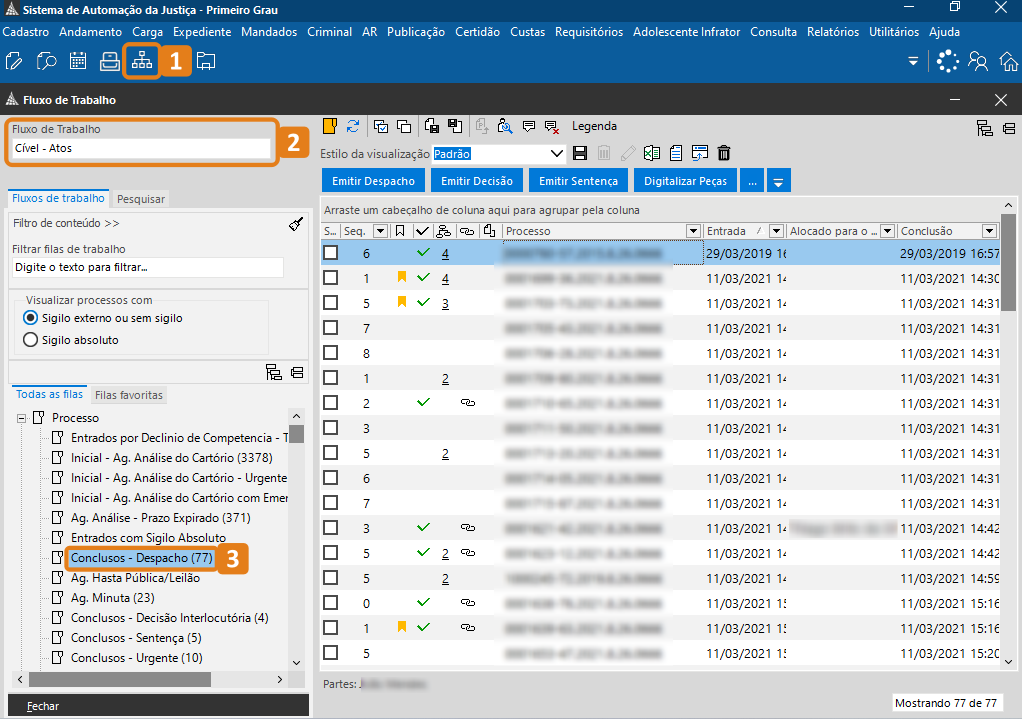Click the document search magnifier icon
The width and height of the screenshot is (1022, 719).
coord(46,61)
